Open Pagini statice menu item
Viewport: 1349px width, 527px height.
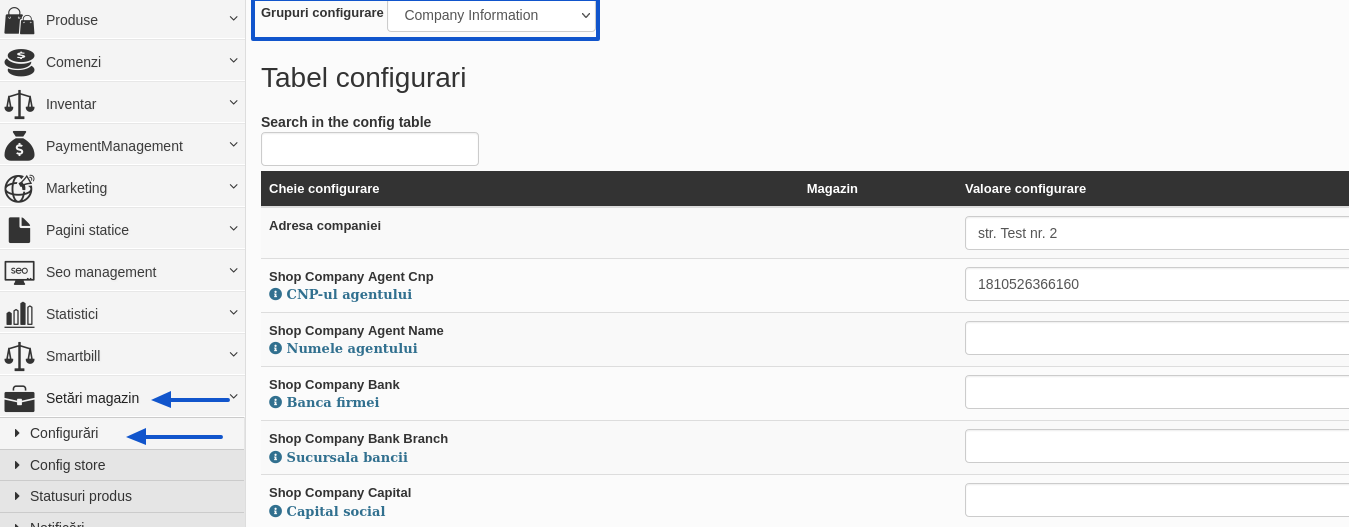click(x=122, y=230)
